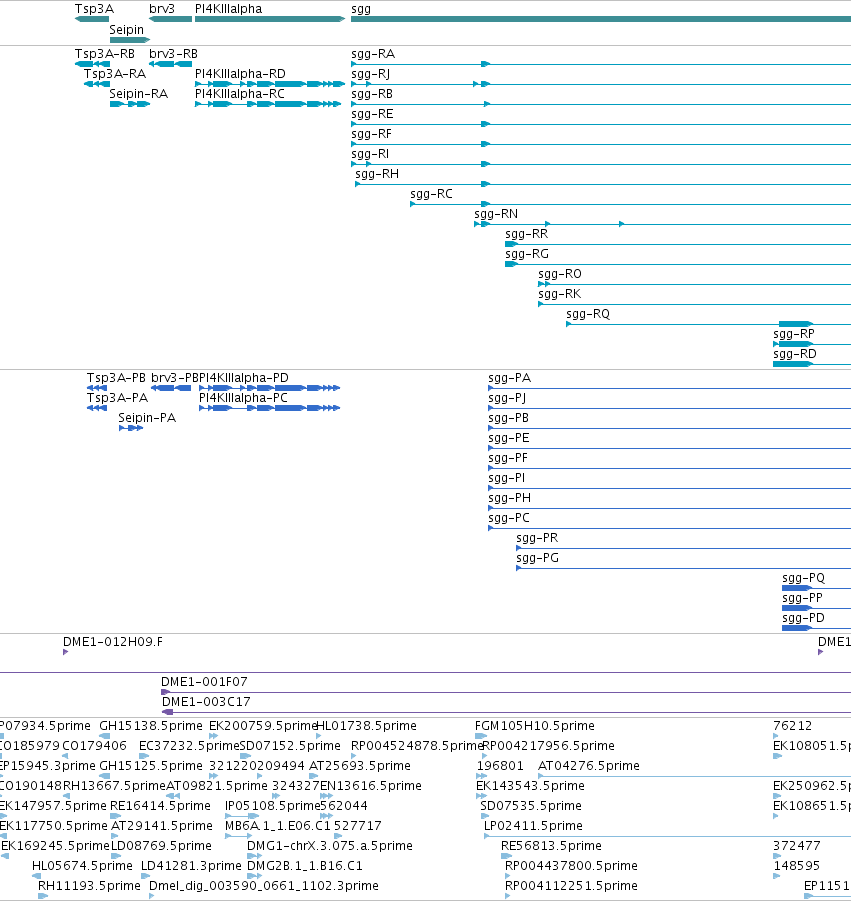
Task: Click the RE56813.5prime EST label
Action: [551, 846]
